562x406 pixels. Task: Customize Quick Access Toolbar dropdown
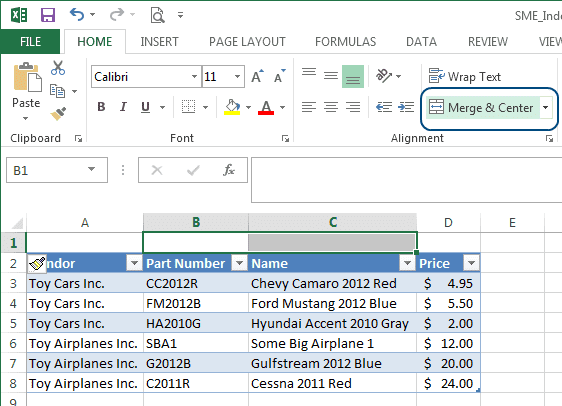point(181,15)
